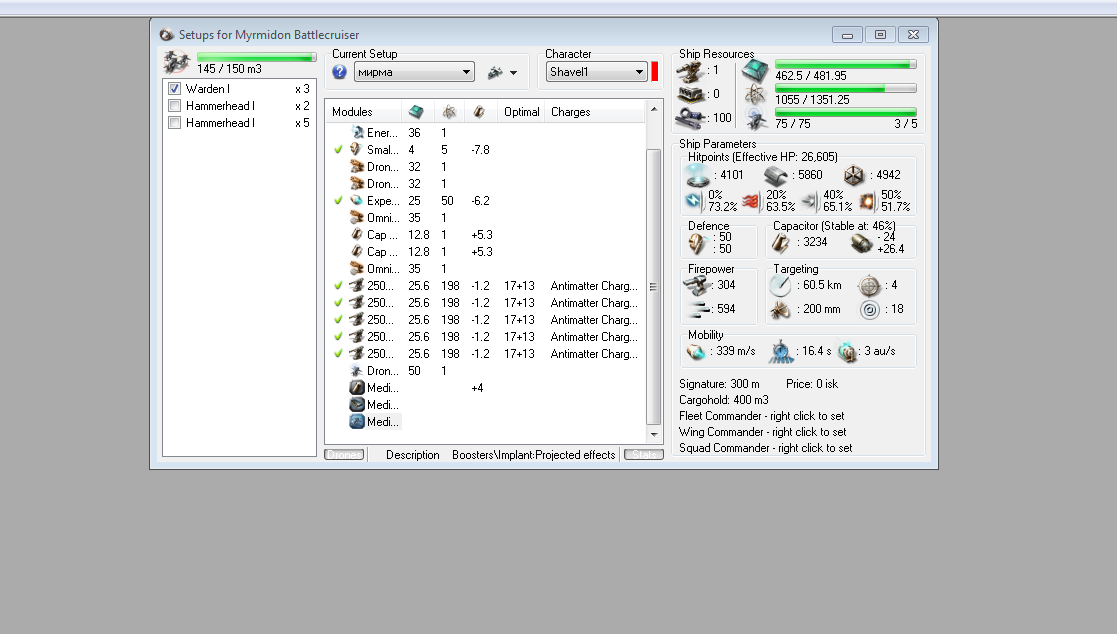
Task: Click the capacitor capacity icon showing 3234
Action: point(781,244)
